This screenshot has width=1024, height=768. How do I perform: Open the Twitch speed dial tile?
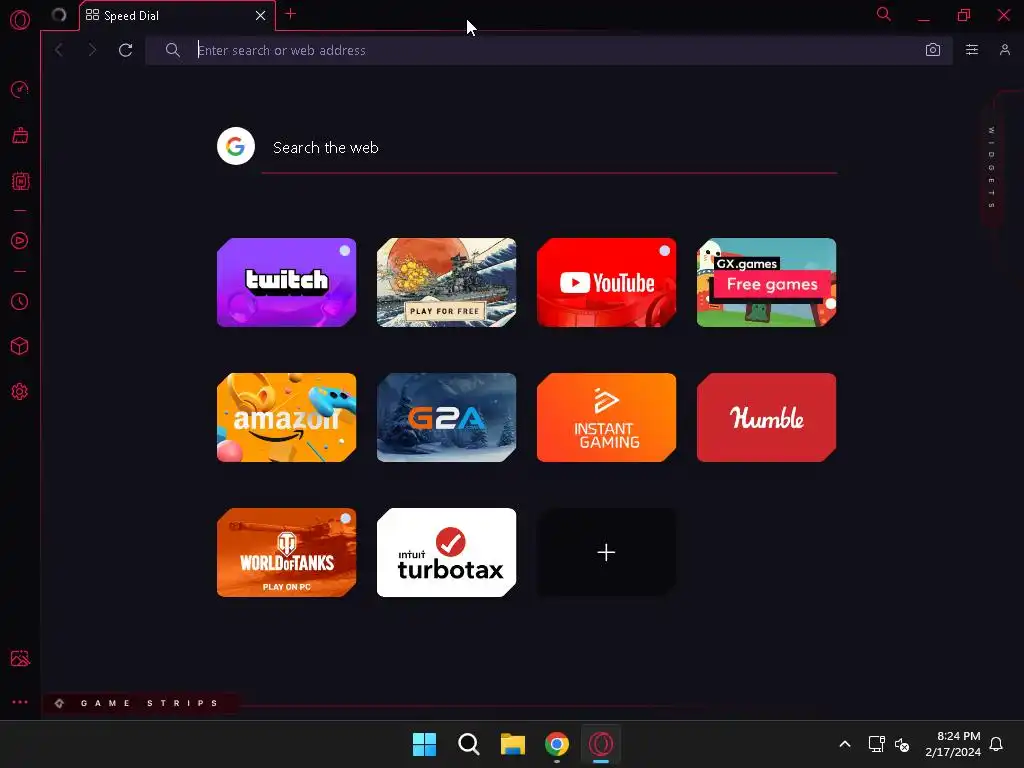point(286,282)
